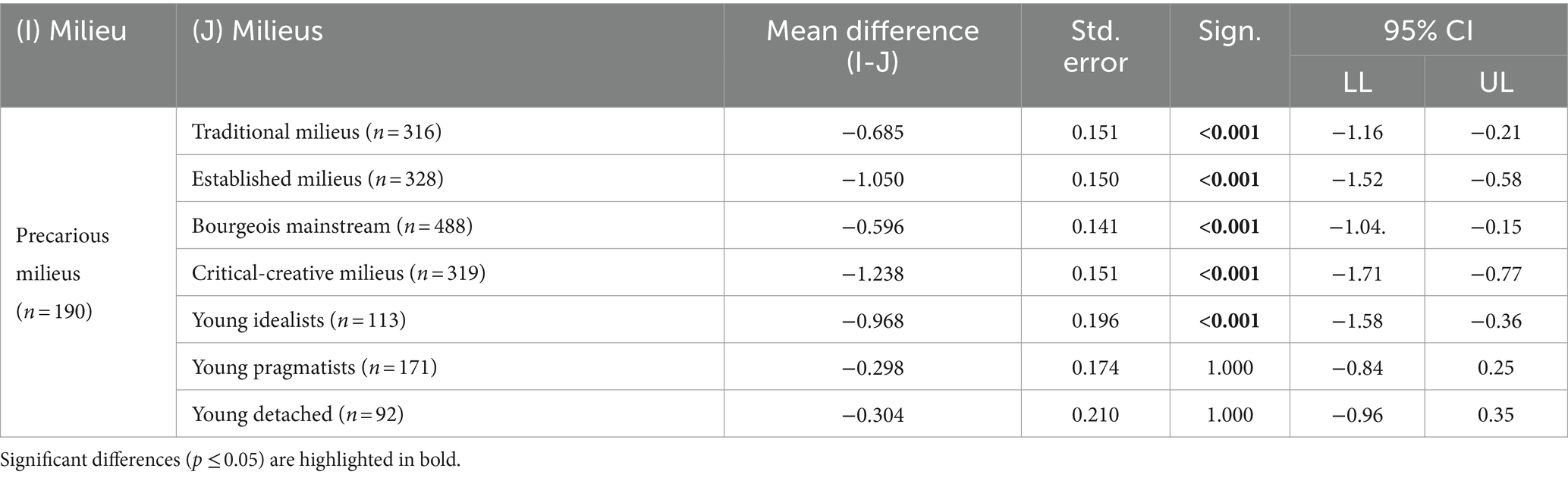Click the "Established milieus (n=328)" row label
Screen dimensions: 1568x478
(317, 179)
